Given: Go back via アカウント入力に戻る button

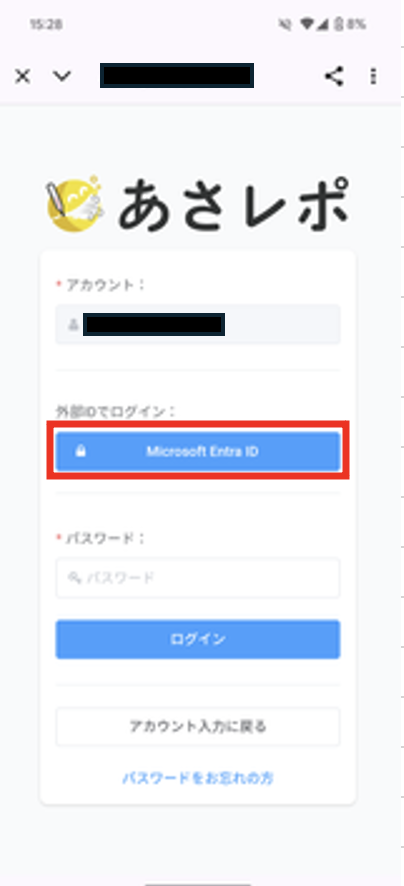Looking at the screenshot, I should pyautogui.click(x=198, y=727).
